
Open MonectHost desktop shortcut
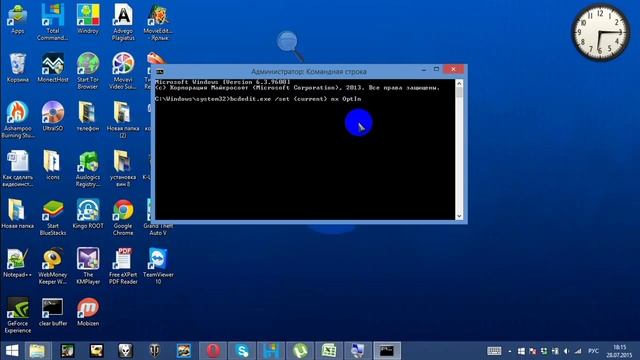click(53, 67)
